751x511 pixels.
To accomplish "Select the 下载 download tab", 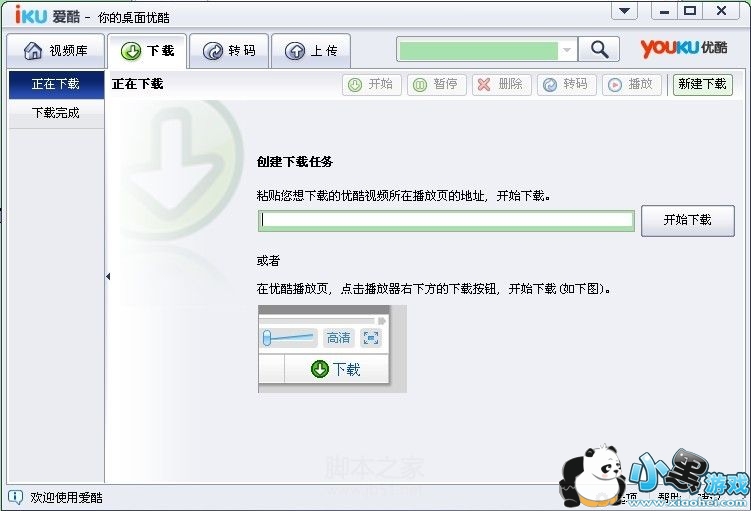I will point(147,51).
